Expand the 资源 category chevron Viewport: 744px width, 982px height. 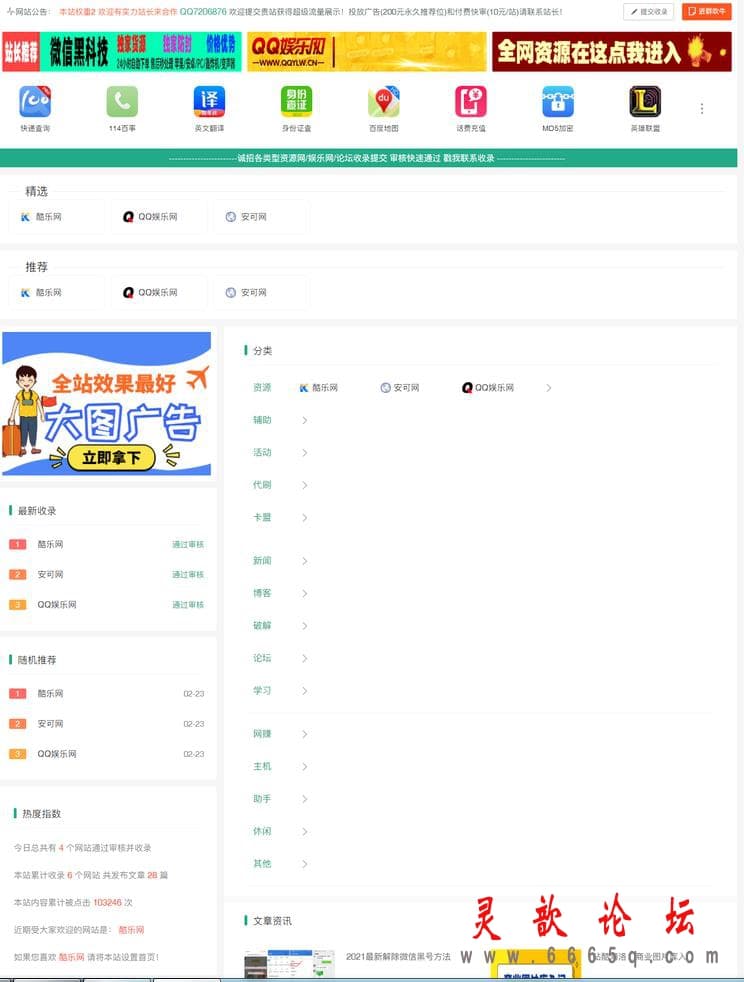point(549,388)
